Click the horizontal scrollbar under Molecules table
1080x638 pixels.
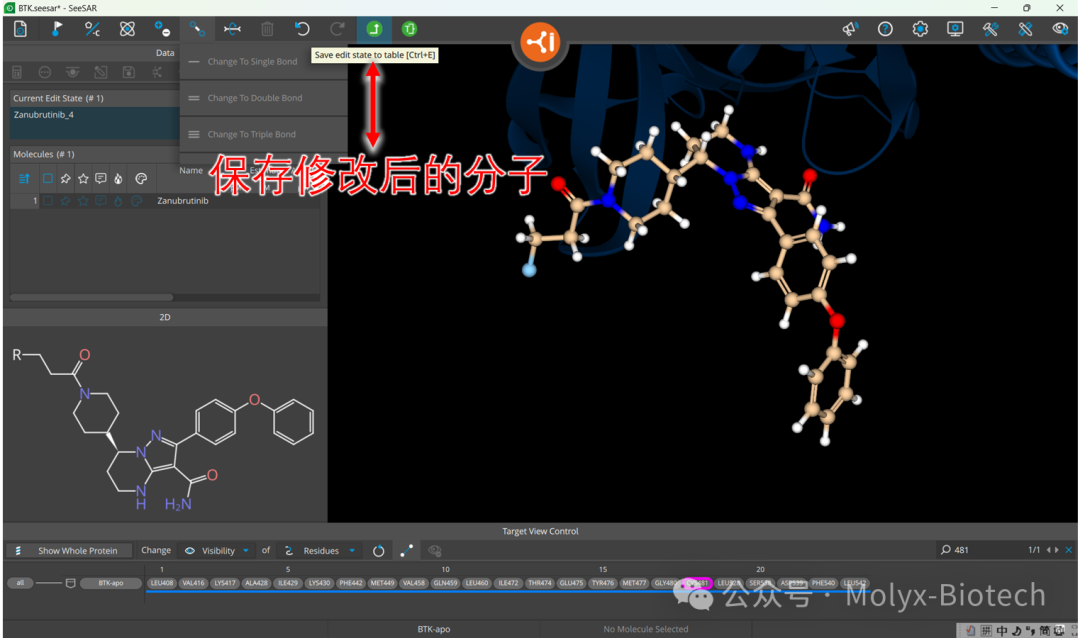[92, 298]
